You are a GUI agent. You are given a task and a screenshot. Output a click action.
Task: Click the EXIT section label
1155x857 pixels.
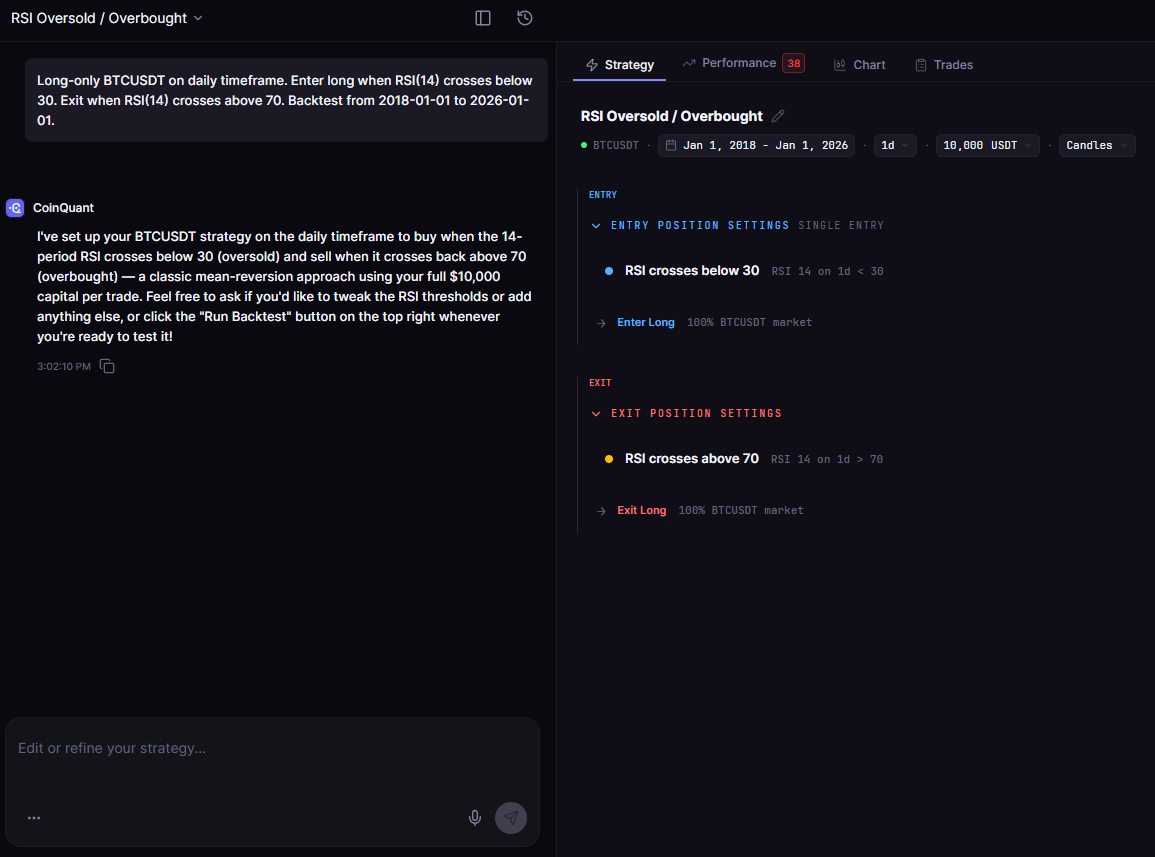tap(600, 382)
